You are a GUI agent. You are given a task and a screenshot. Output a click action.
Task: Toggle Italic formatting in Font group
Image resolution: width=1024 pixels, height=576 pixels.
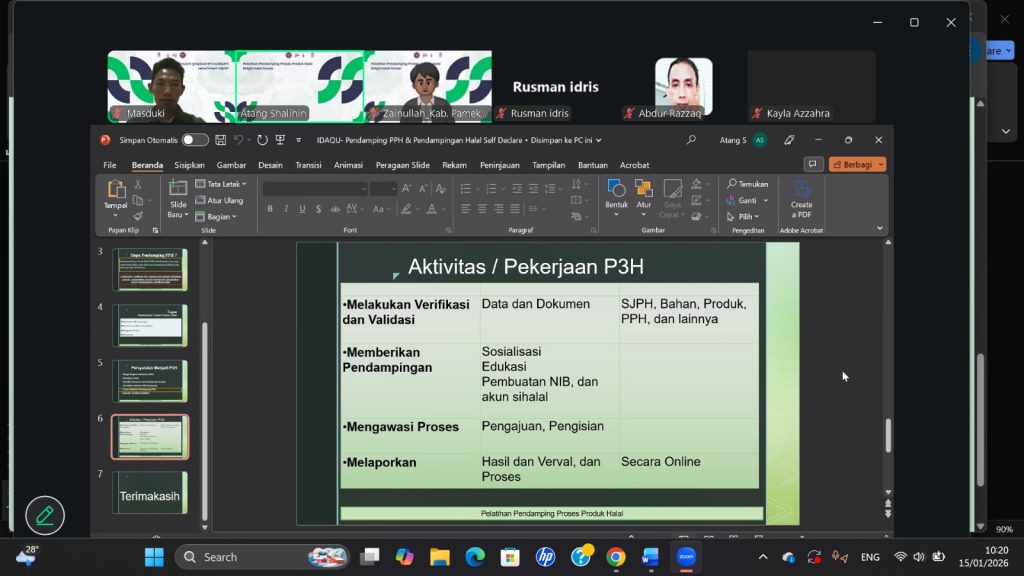point(287,209)
